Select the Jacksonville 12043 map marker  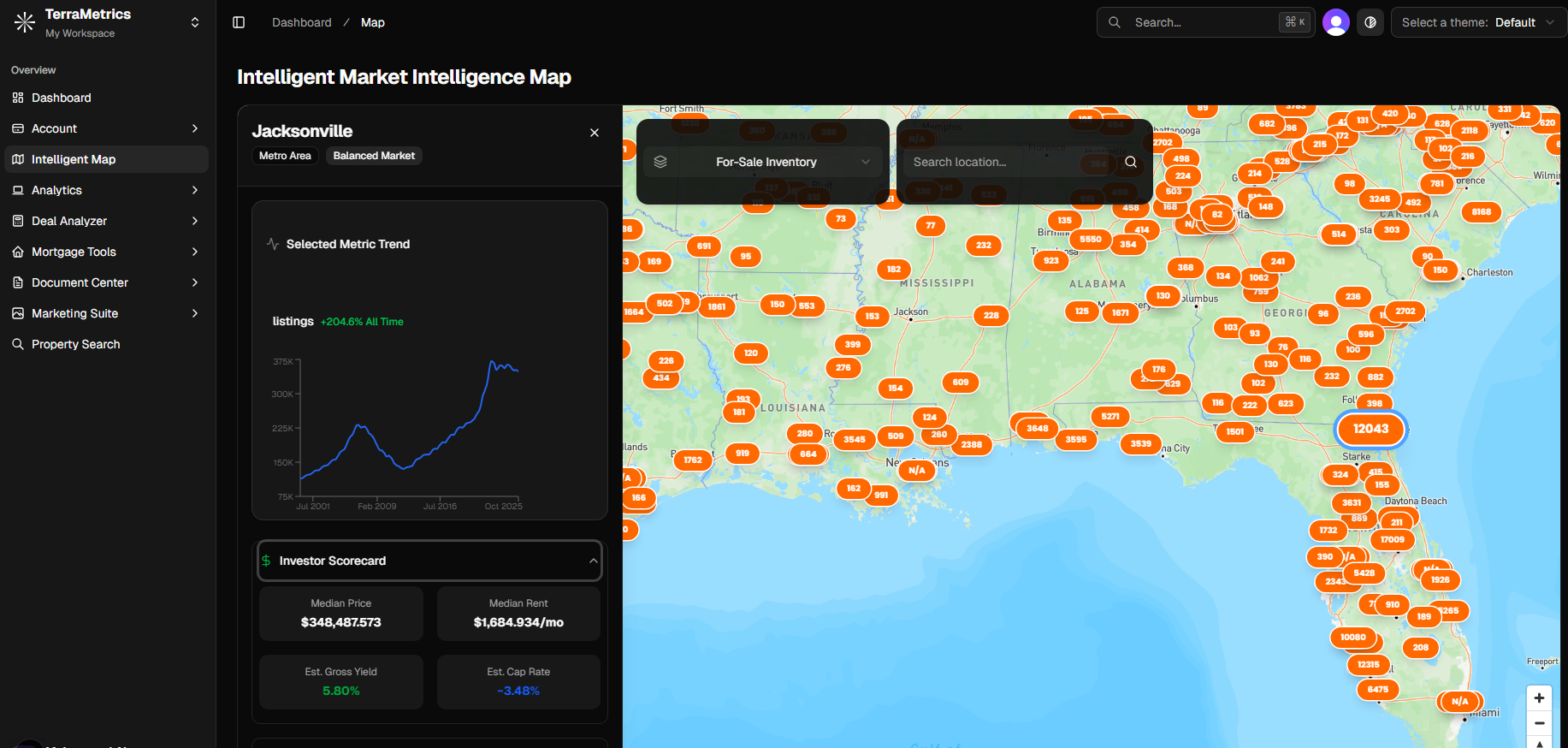[x=1370, y=429]
